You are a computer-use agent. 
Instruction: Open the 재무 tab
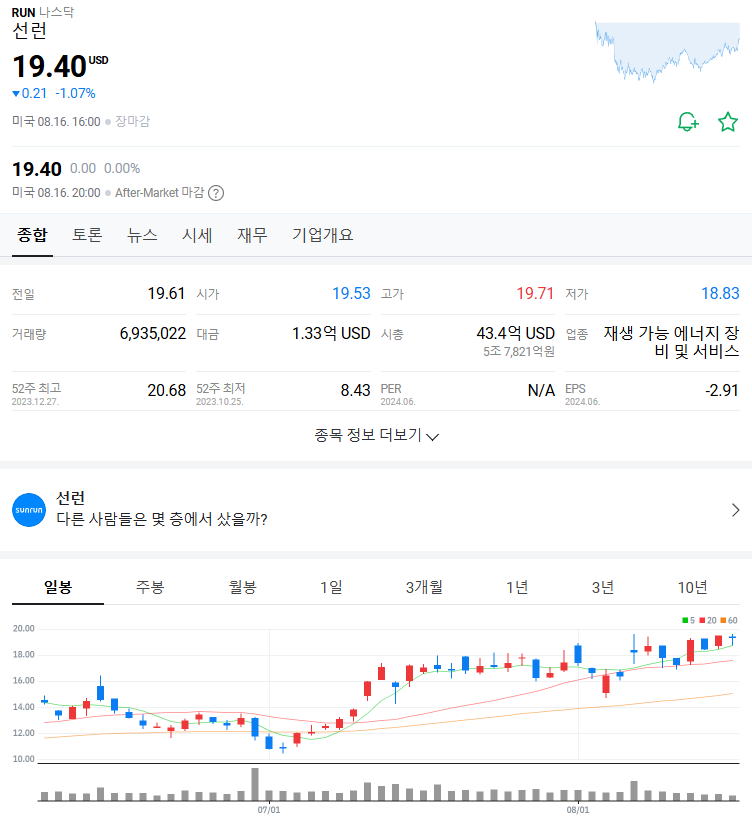click(252, 234)
